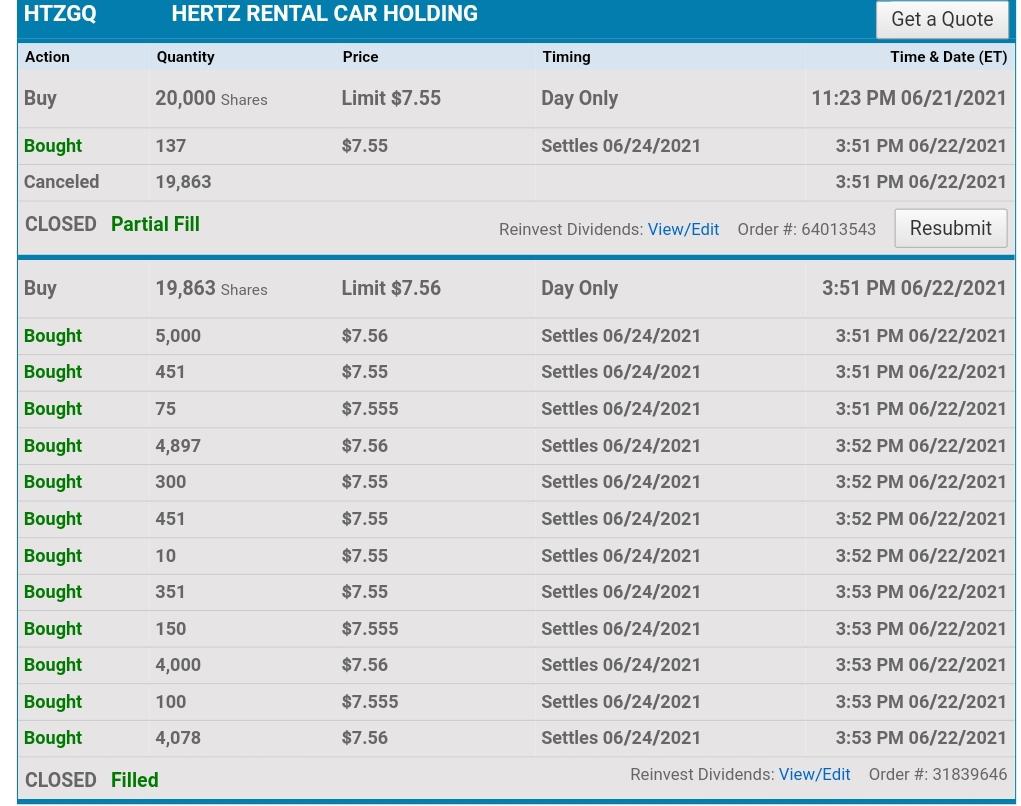Image resolution: width=1021 pixels, height=806 pixels.
Task: Select the 11:23 PM 06/21/2021 timestamp
Action: (909, 98)
